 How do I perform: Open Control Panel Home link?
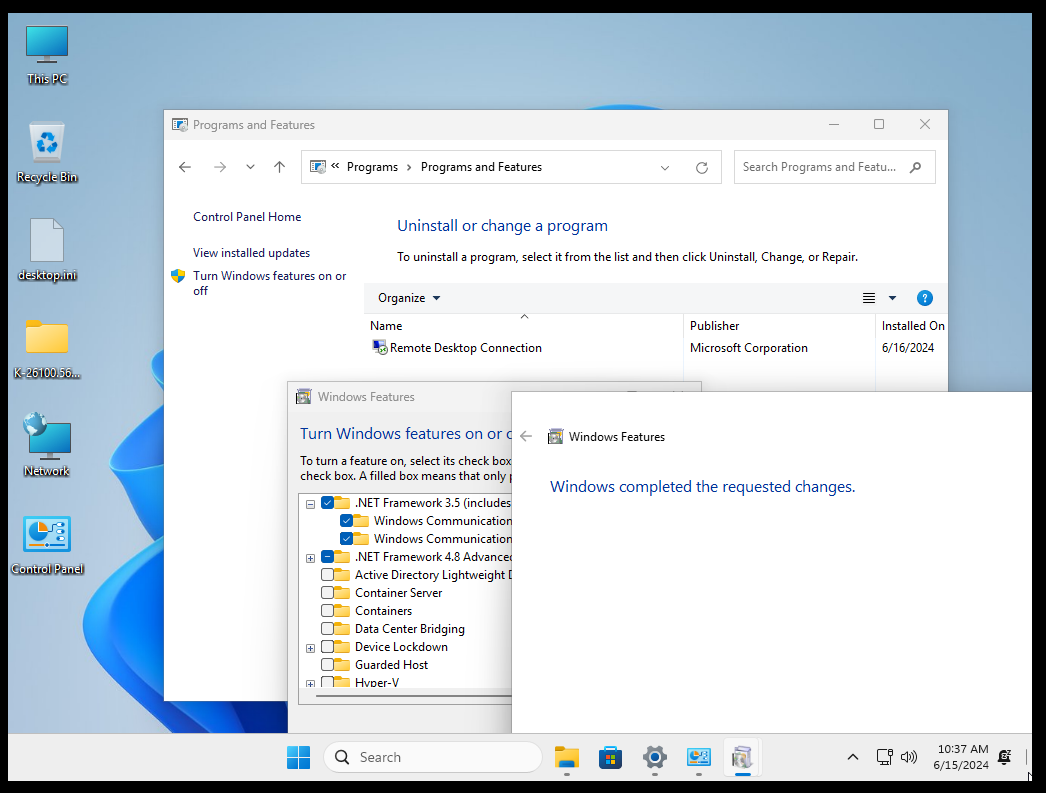click(x=247, y=217)
